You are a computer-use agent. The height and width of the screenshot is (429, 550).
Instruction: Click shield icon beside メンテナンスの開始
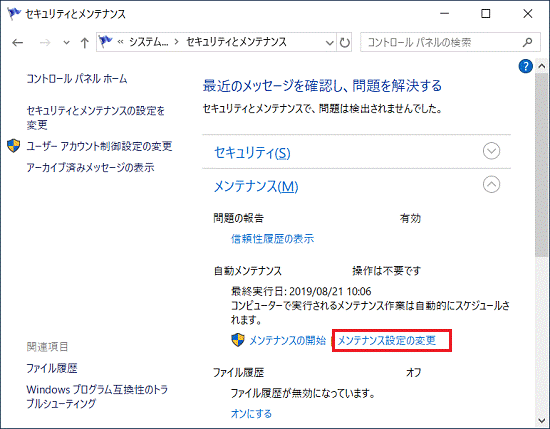pyautogui.click(x=238, y=340)
